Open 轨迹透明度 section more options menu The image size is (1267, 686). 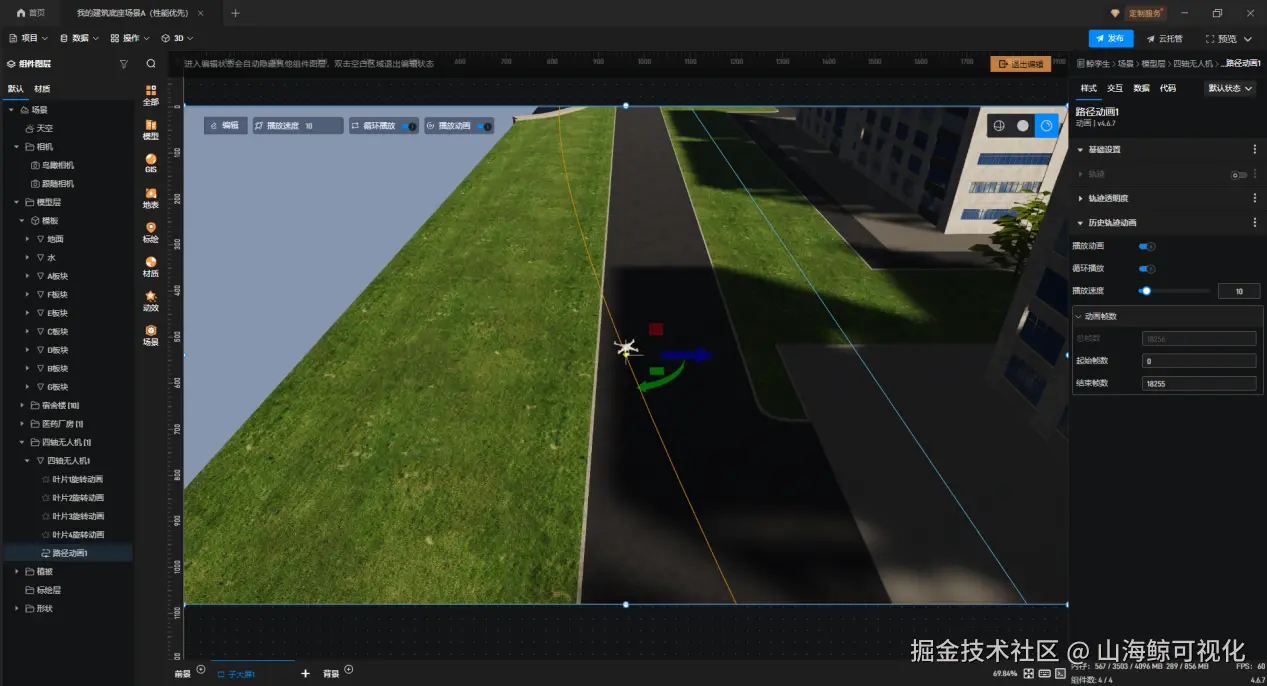tap(1255, 198)
